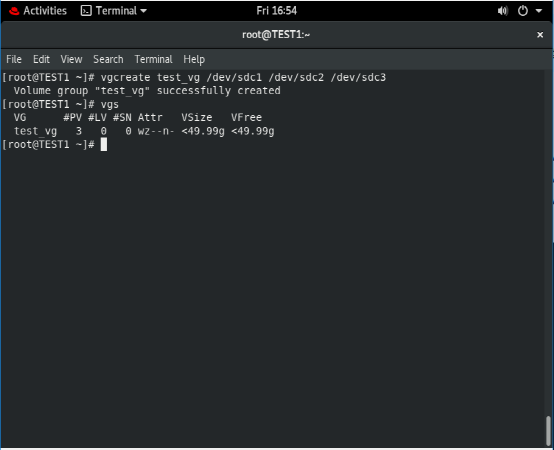Open the Terminal app menu dropdown
This screenshot has width=554, height=450.
(x=114, y=11)
